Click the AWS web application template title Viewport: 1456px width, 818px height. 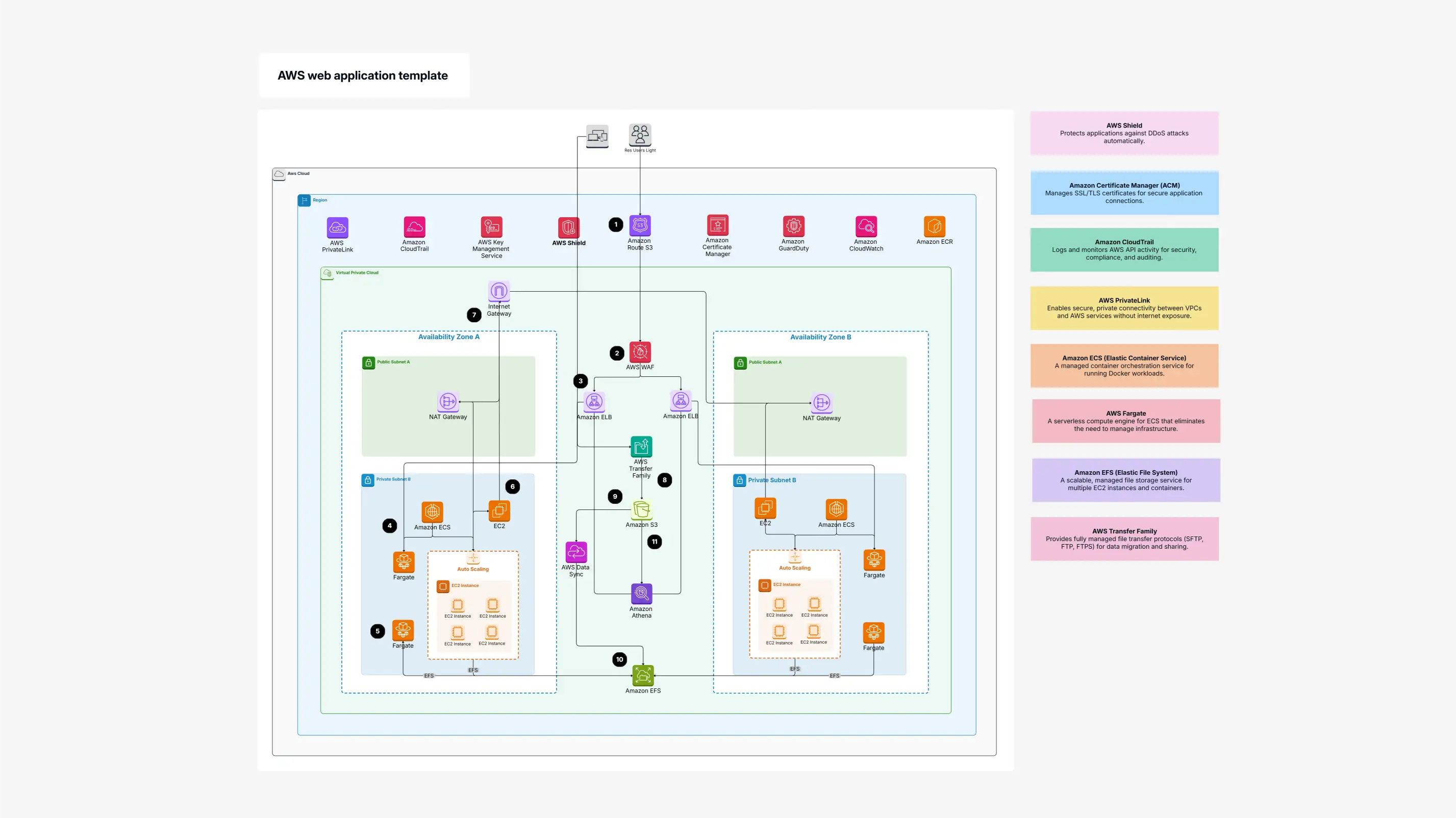click(x=362, y=75)
